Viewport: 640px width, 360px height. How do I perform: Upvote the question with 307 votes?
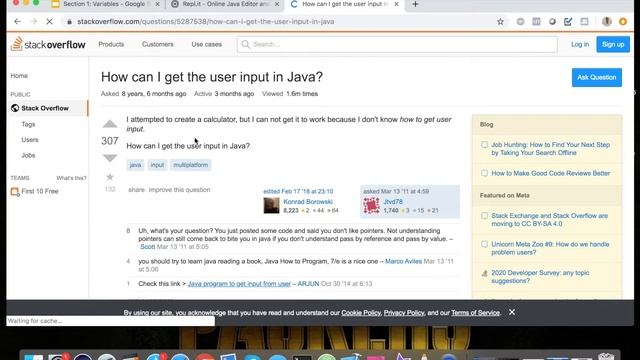click(110, 124)
